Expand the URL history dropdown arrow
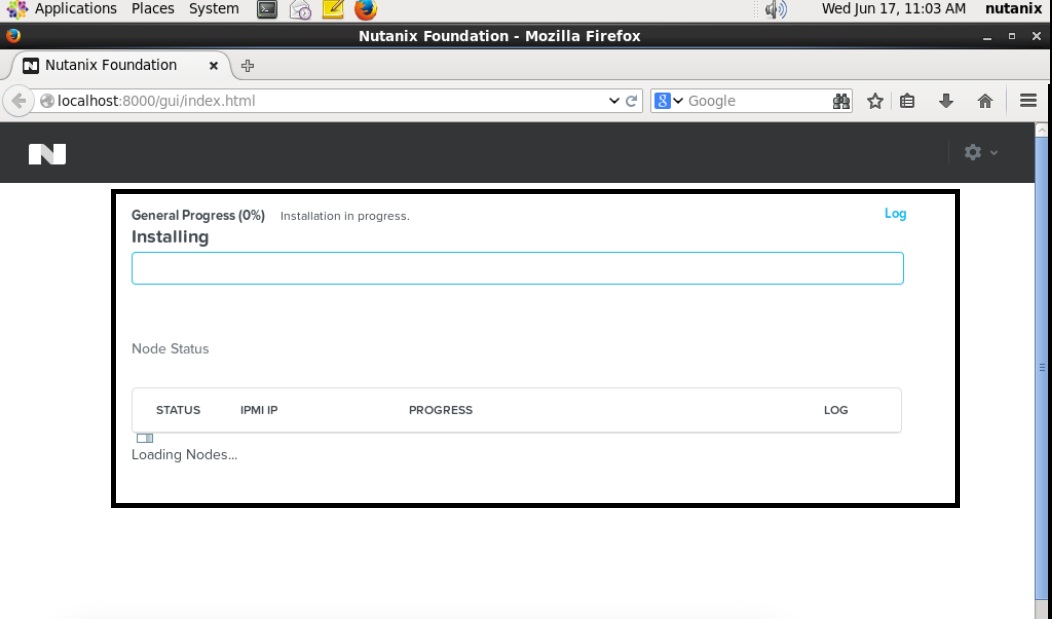Viewport: 1052px width, 619px height. tap(614, 101)
